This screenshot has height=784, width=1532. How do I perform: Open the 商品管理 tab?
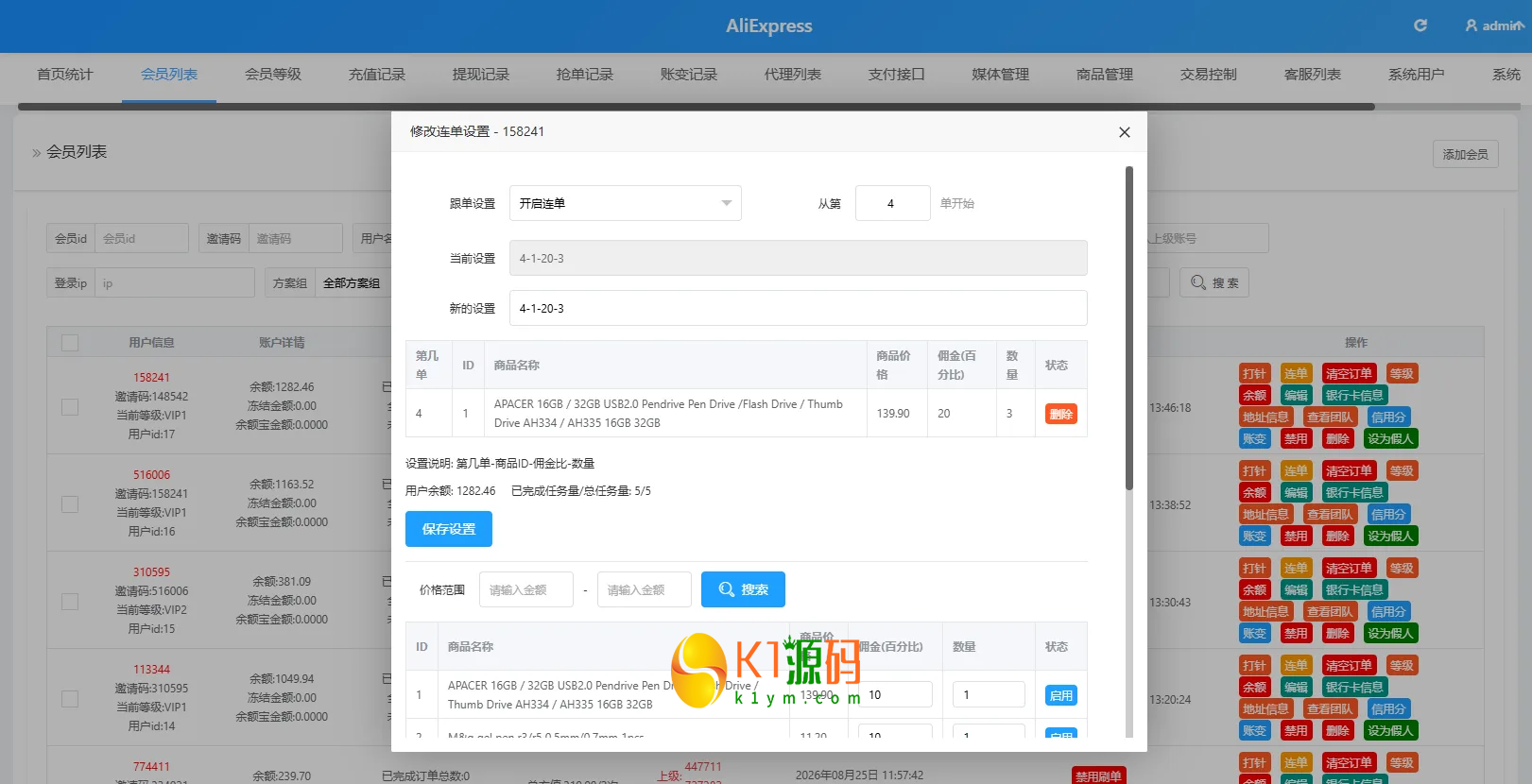[1105, 75]
